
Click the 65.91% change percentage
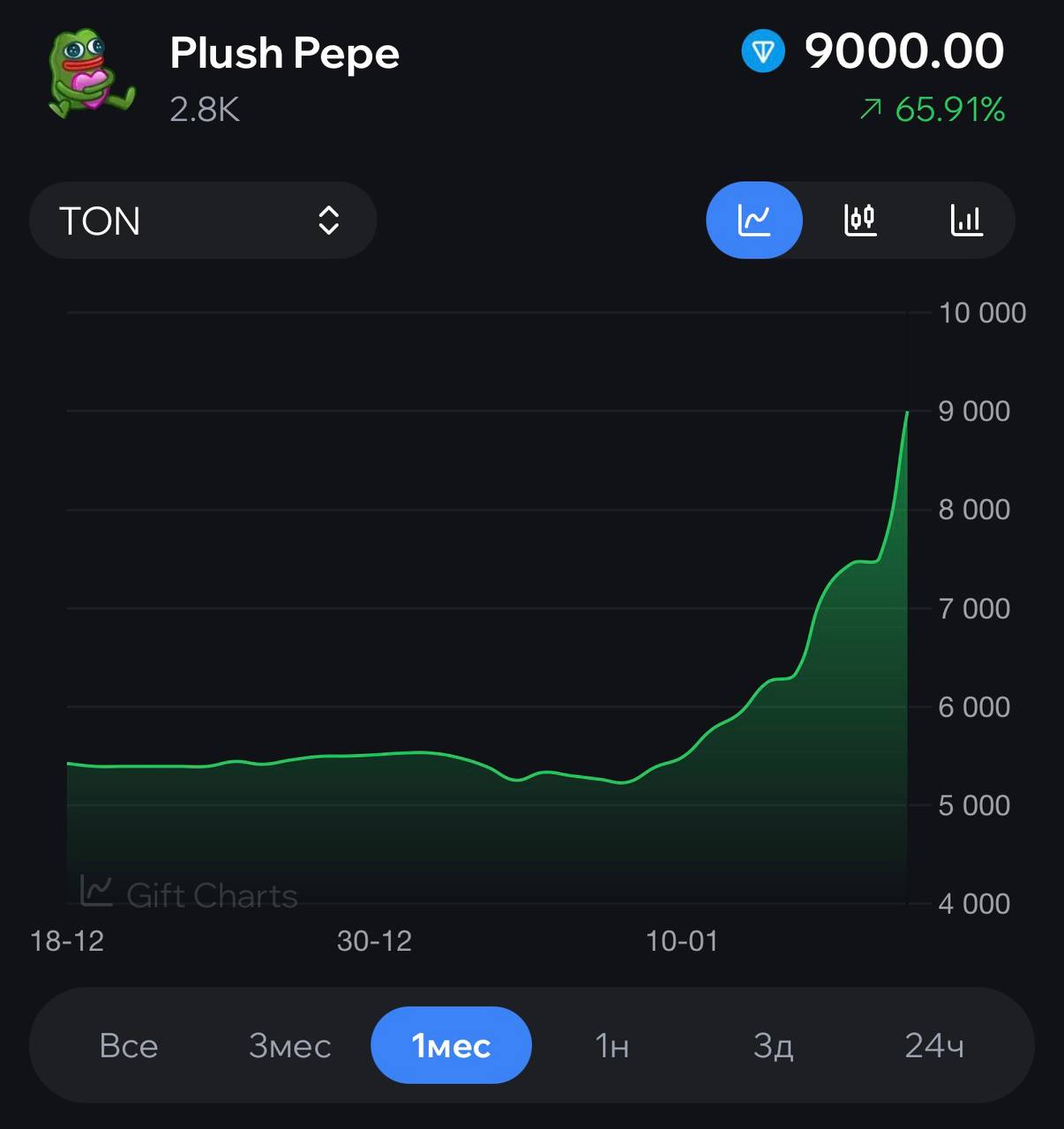click(949, 109)
